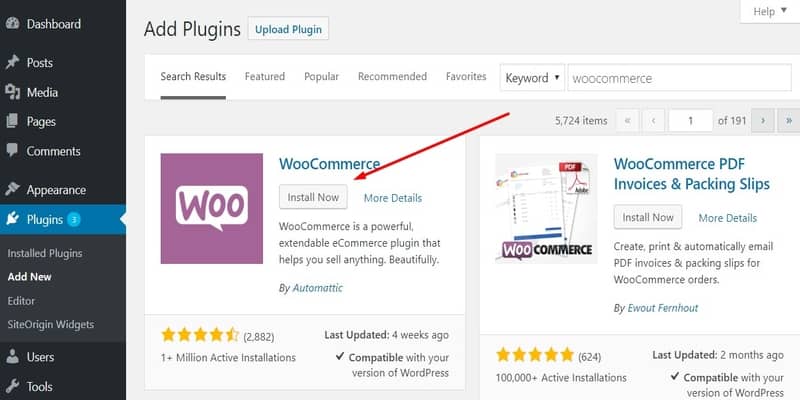The image size is (800, 400).
Task: Expand the Help dropdown tab
Action: [770, 11]
